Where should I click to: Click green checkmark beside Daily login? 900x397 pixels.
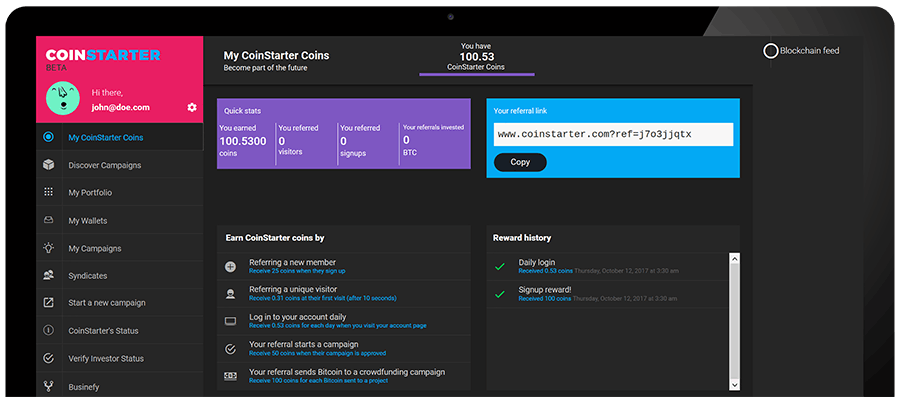tap(499, 267)
